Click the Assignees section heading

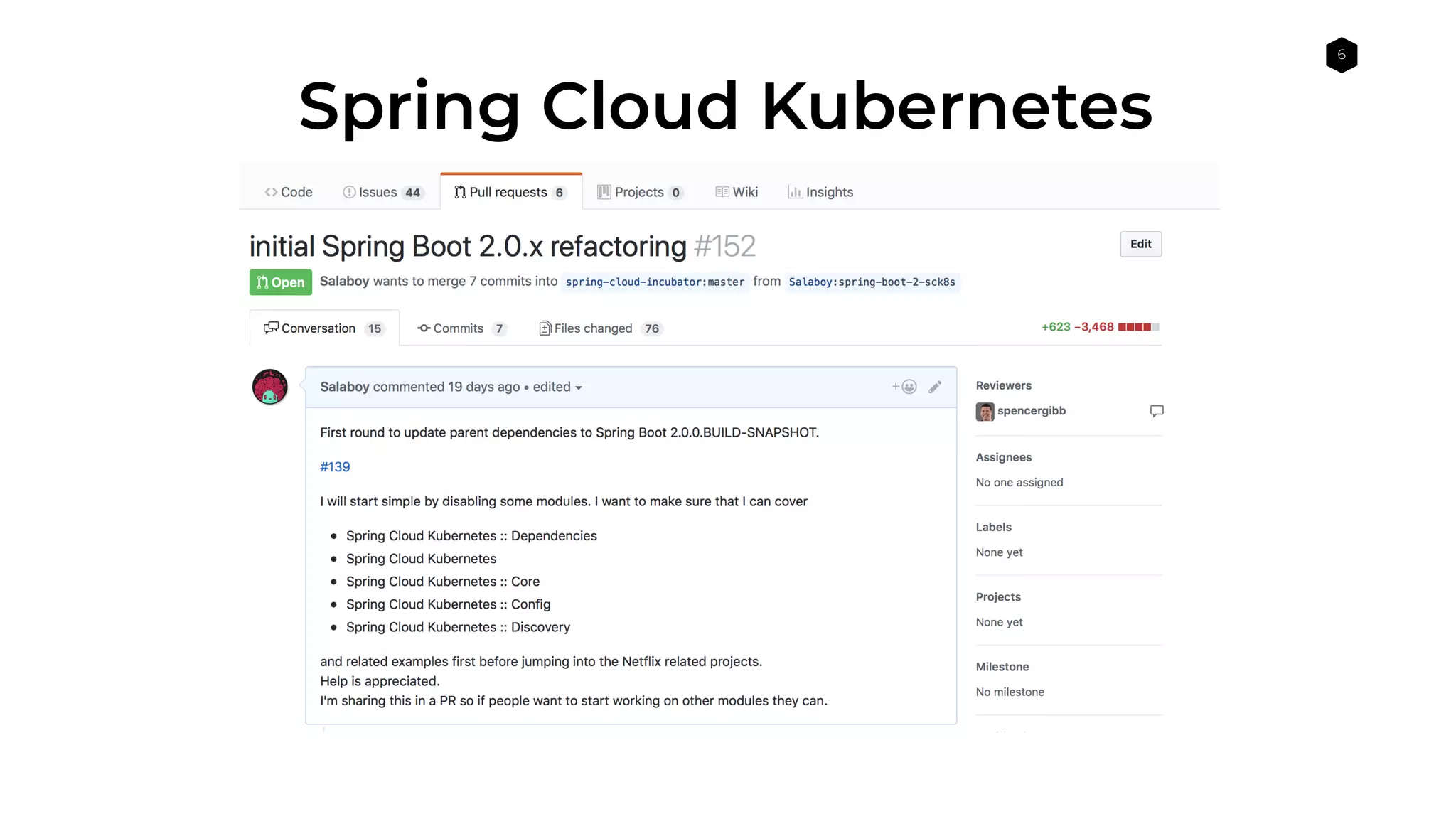[1004, 457]
